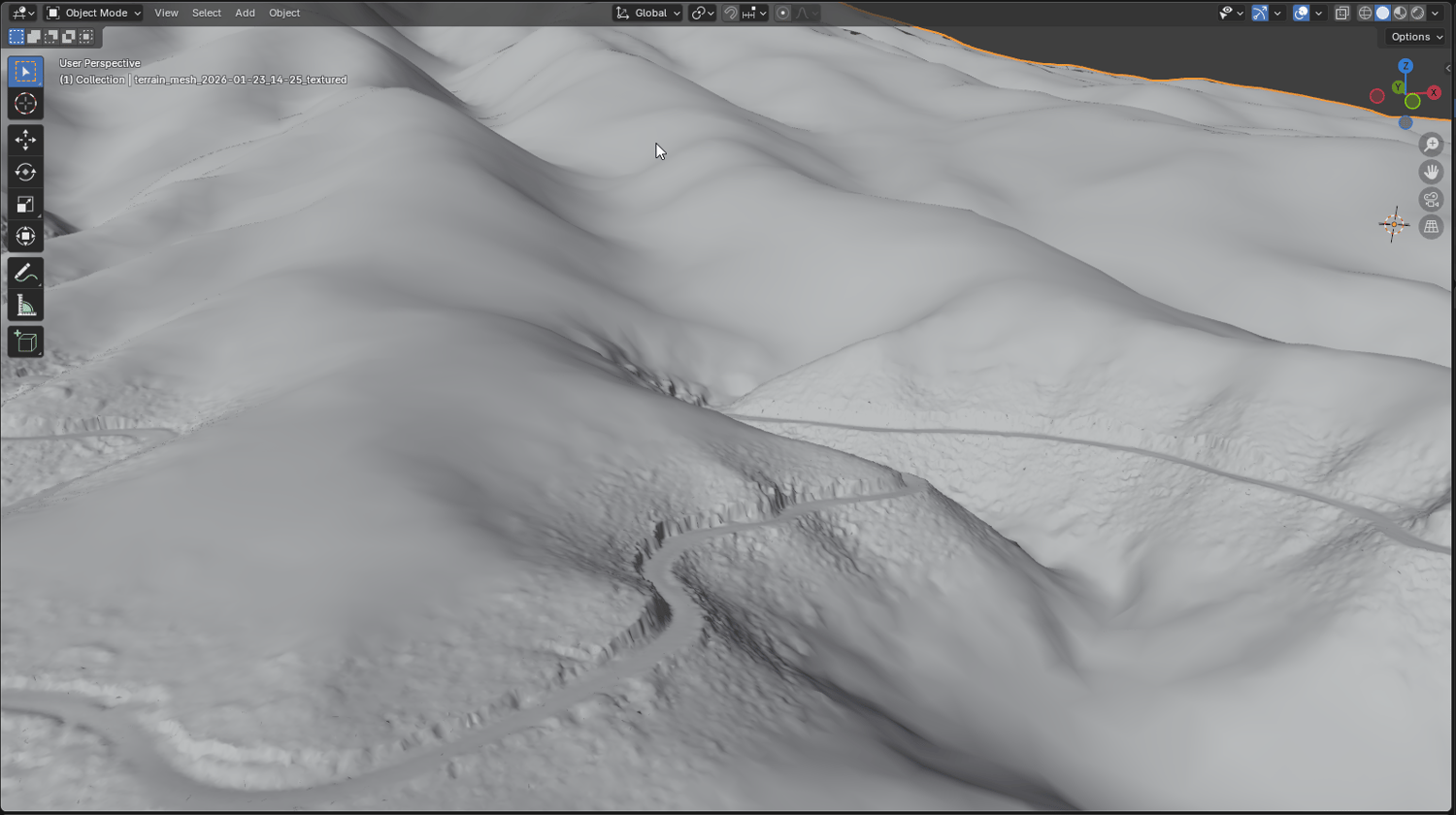This screenshot has height=815, width=1456.
Task: Click the zoom viewport magnifier icon
Action: (1431, 145)
